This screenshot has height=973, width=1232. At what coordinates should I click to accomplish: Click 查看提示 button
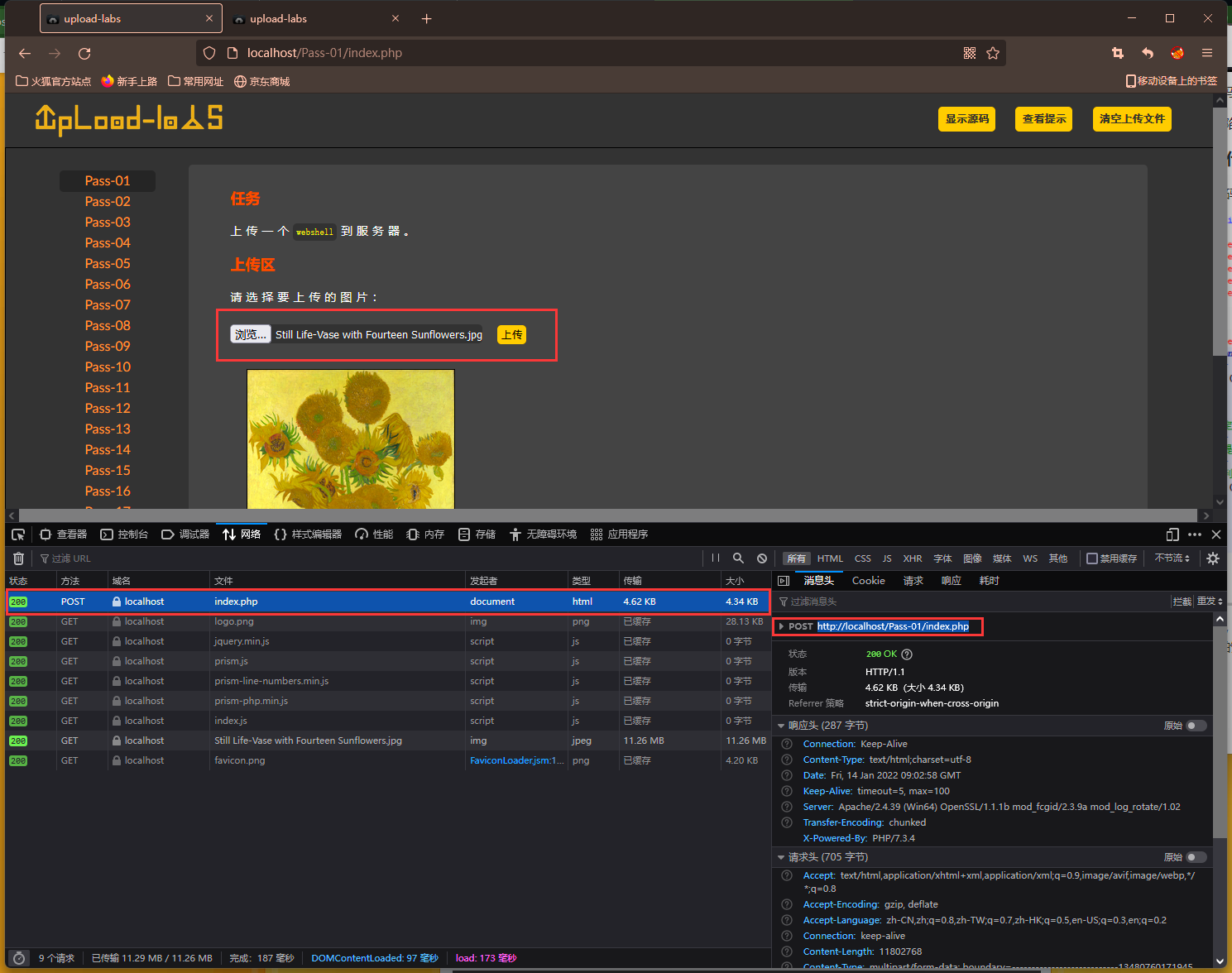click(x=1044, y=119)
